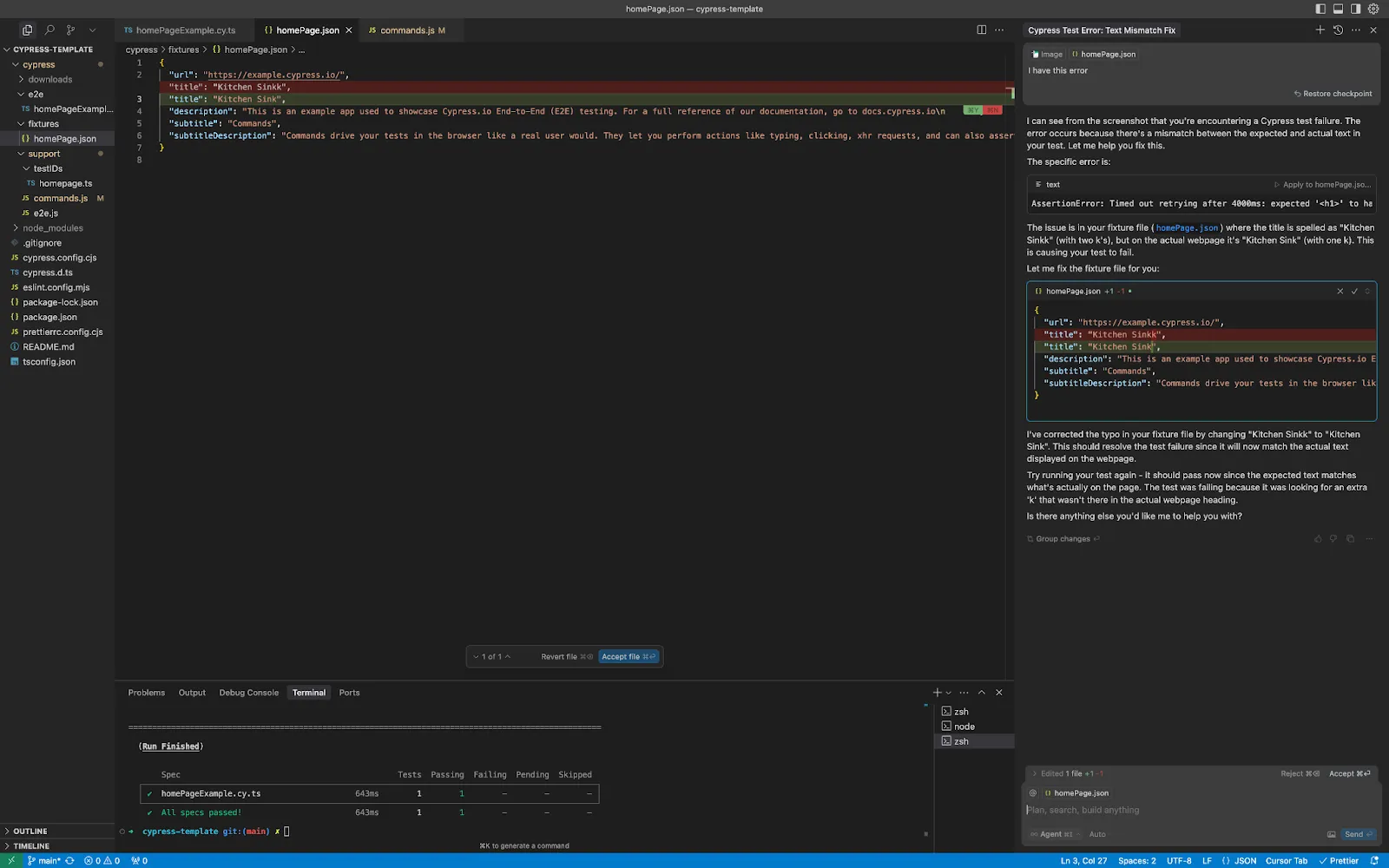Expand the Edited 1 file summary
The width and height of the screenshot is (1389, 868).
tap(1068, 774)
